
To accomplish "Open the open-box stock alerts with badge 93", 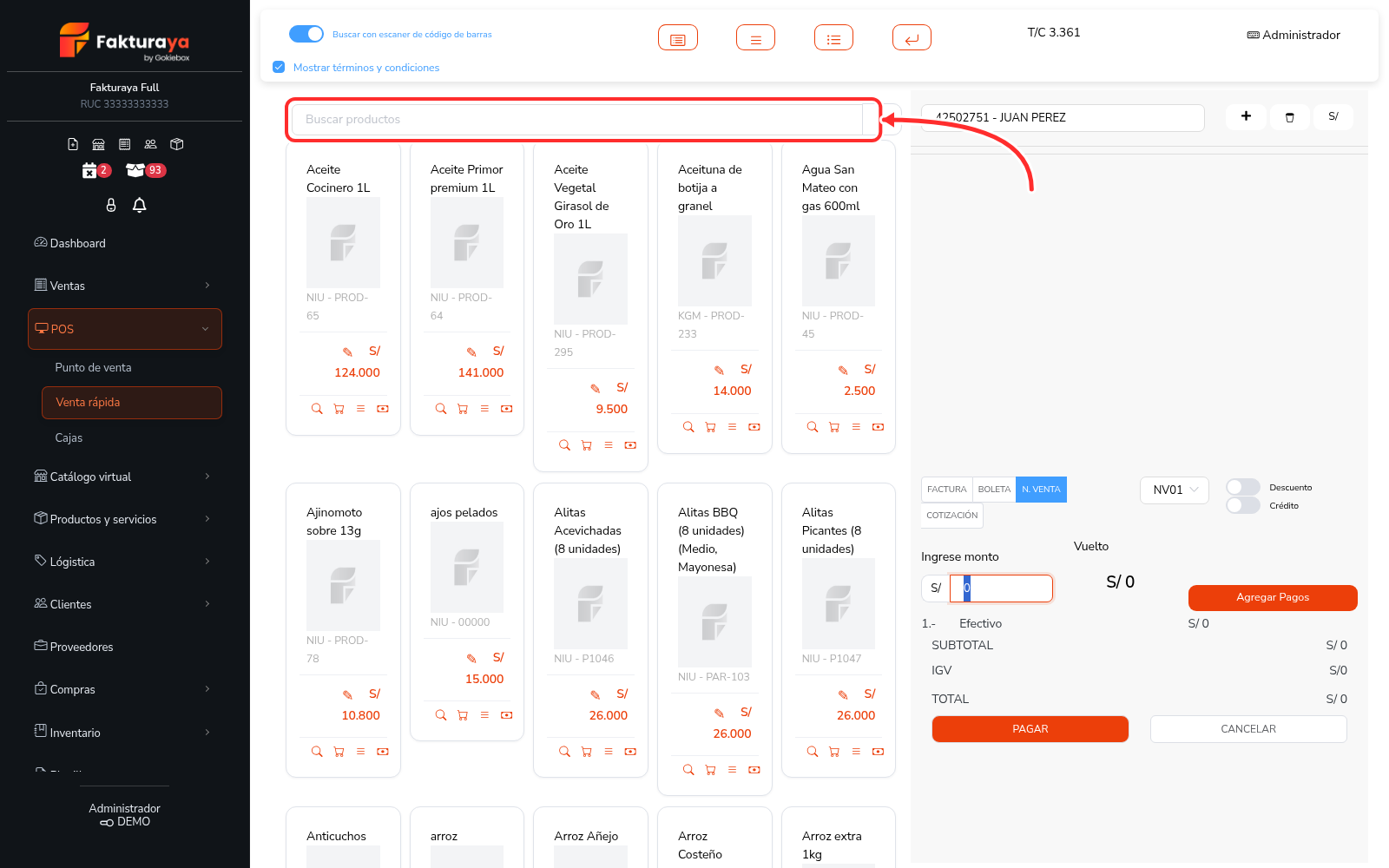I will pyautogui.click(x=145, y=170).
